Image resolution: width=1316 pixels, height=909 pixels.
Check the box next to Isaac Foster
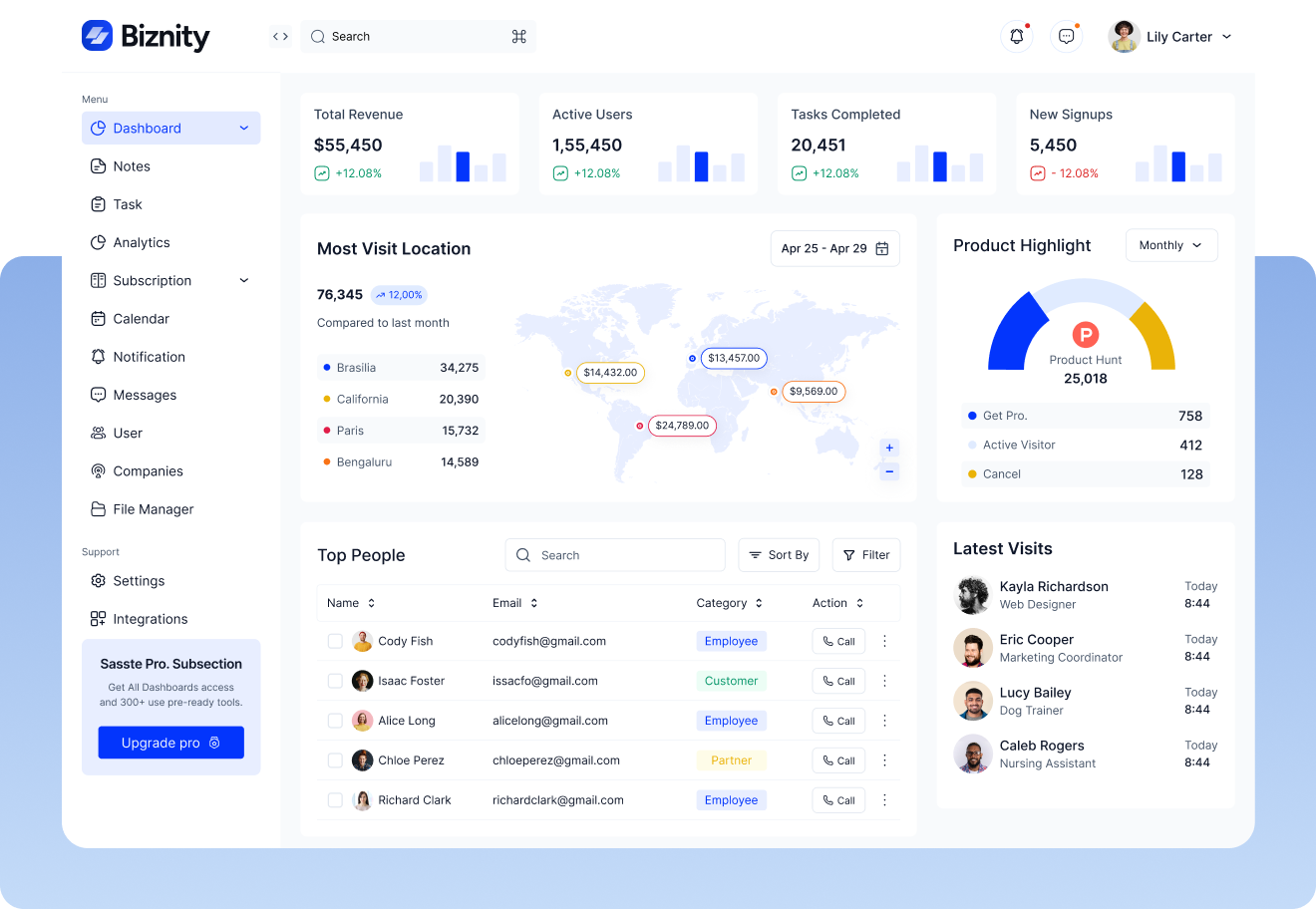coord(335,681)
